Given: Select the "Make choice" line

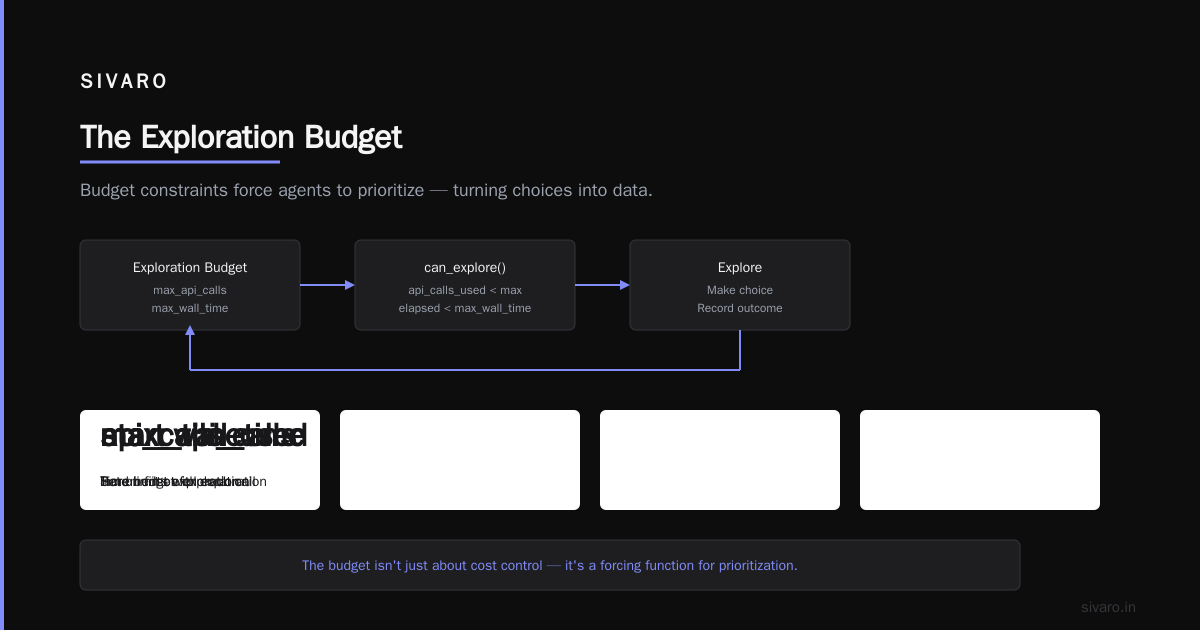Looking at the screenshot, I should 740,290.
